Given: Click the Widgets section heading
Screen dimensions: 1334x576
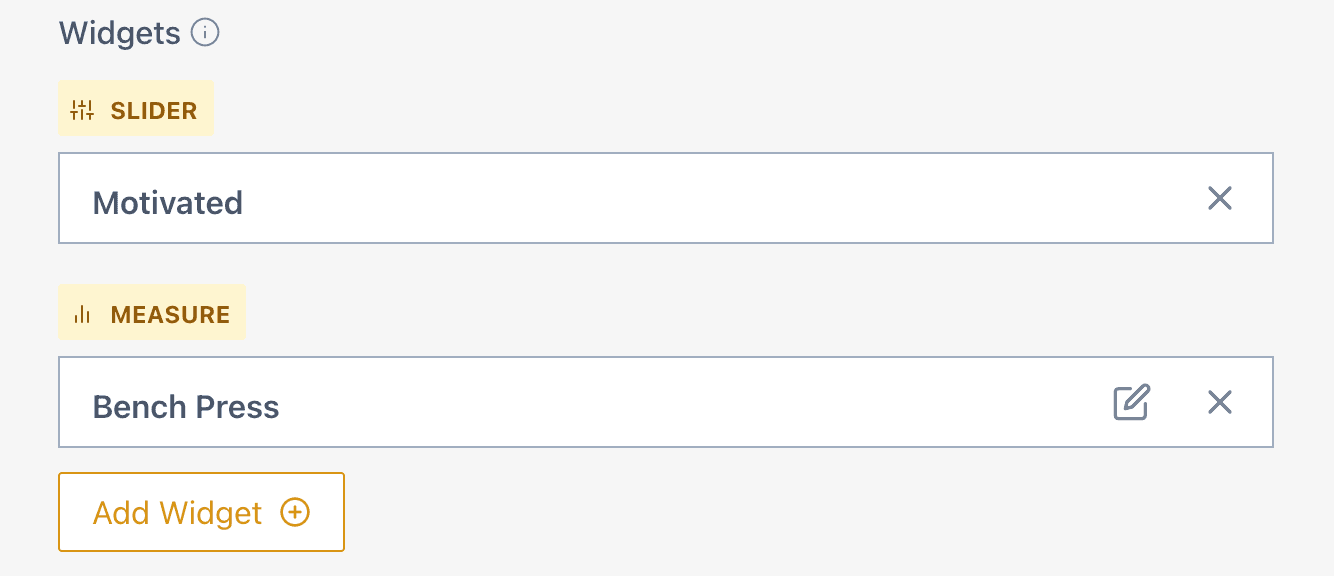Looking at the screenshot, I should pos(120,33).
